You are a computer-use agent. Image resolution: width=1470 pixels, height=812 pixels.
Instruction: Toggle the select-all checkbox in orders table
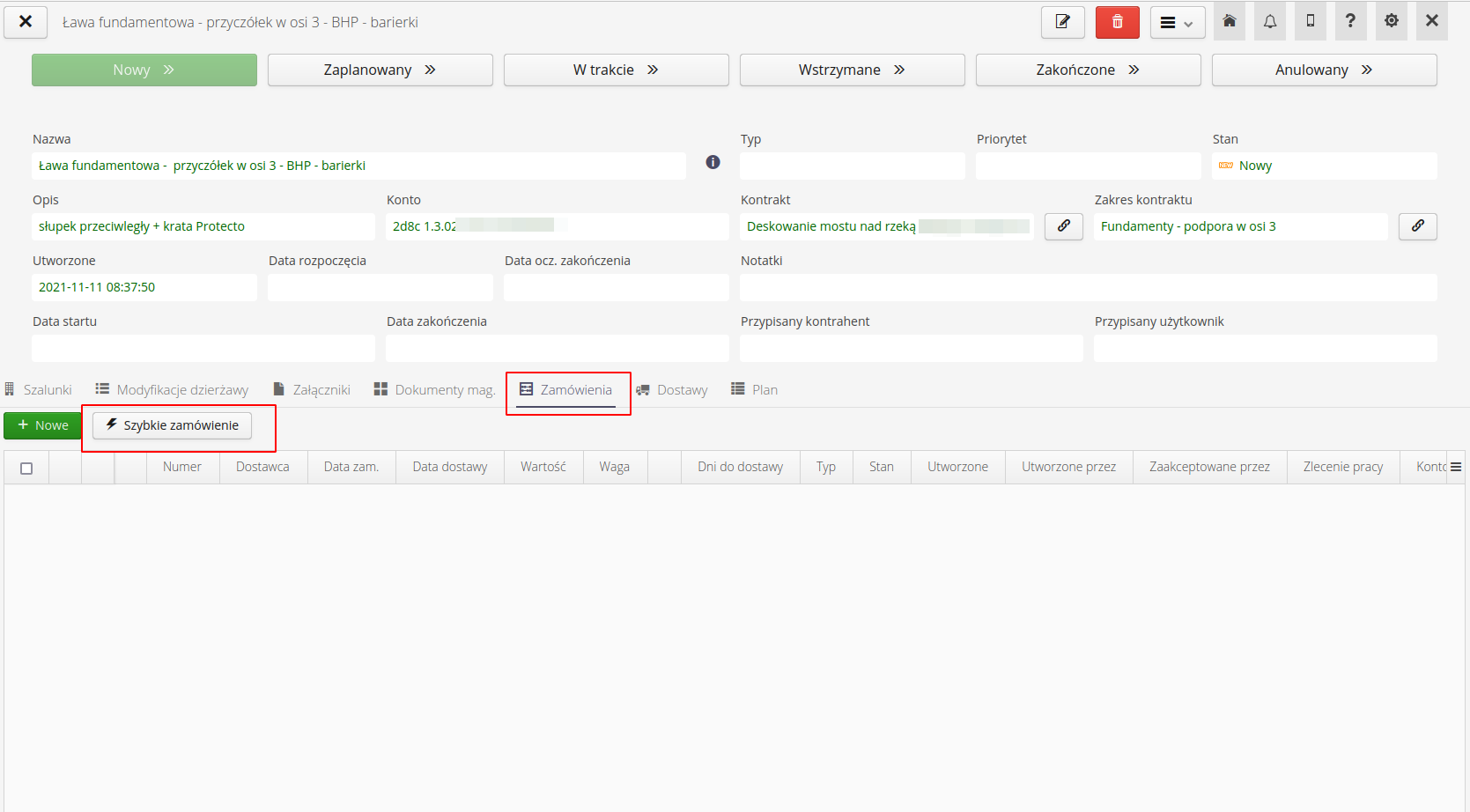click(26, 468)
